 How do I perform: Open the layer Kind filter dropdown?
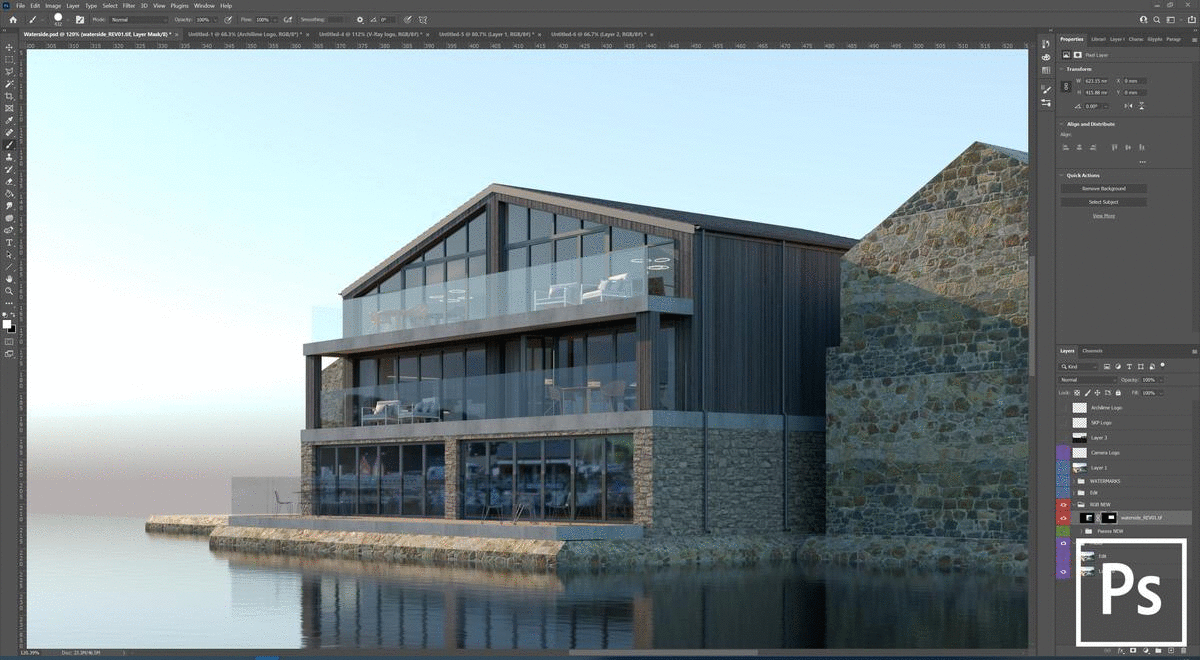tap(1079, 367)
